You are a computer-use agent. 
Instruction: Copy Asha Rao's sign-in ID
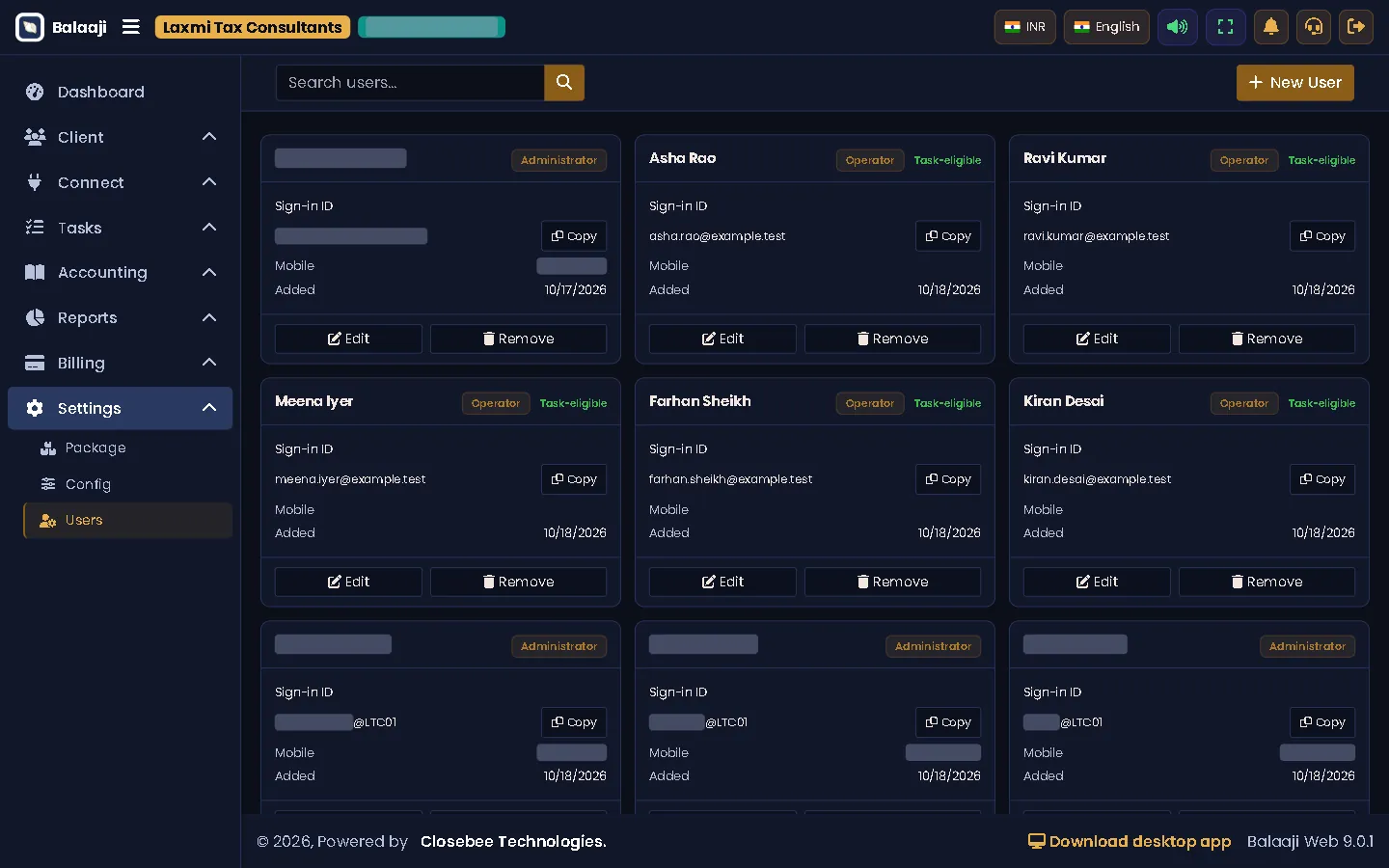click(948, 236)
